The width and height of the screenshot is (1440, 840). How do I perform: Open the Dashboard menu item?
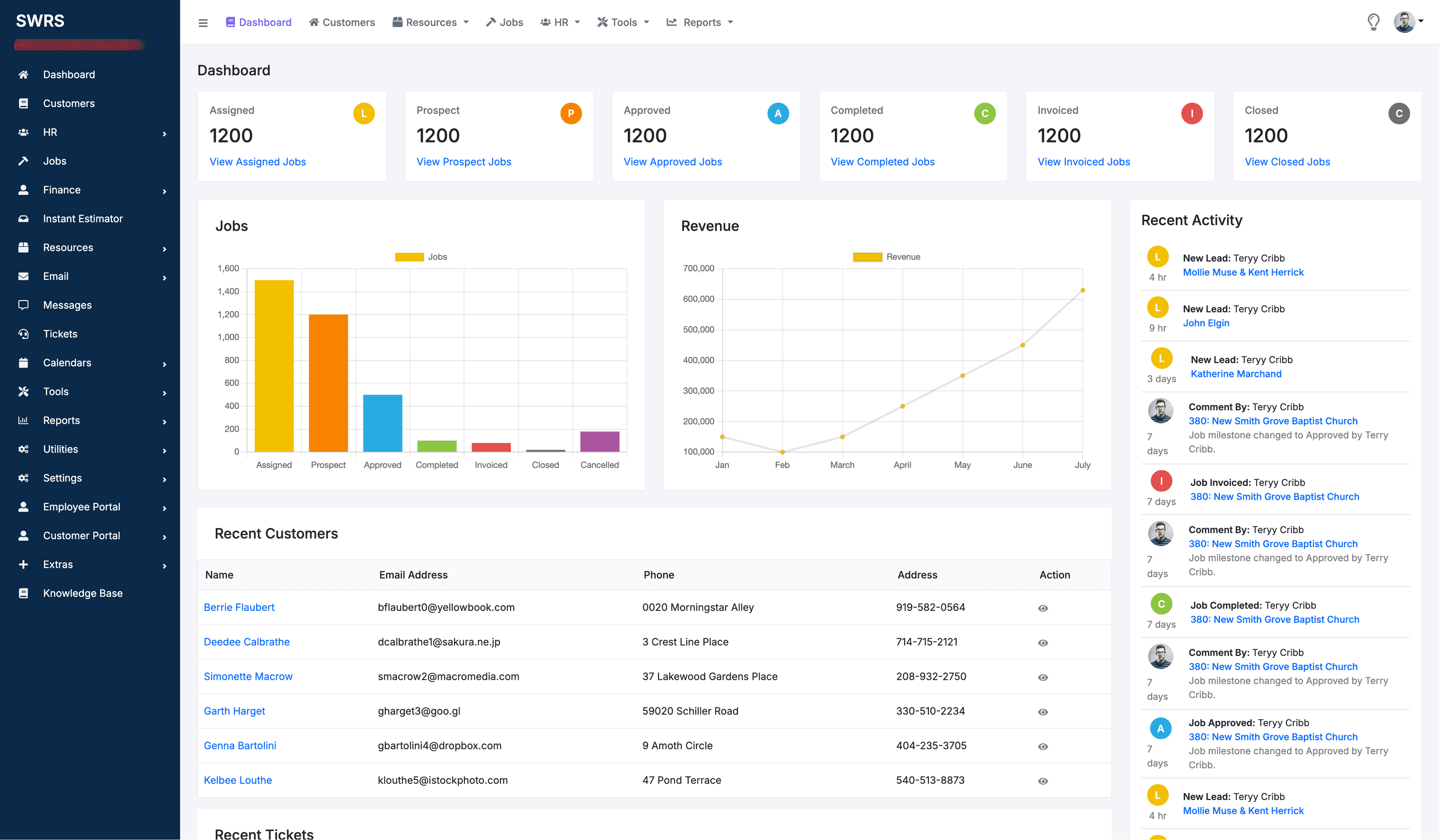click(x=69, y=74)
